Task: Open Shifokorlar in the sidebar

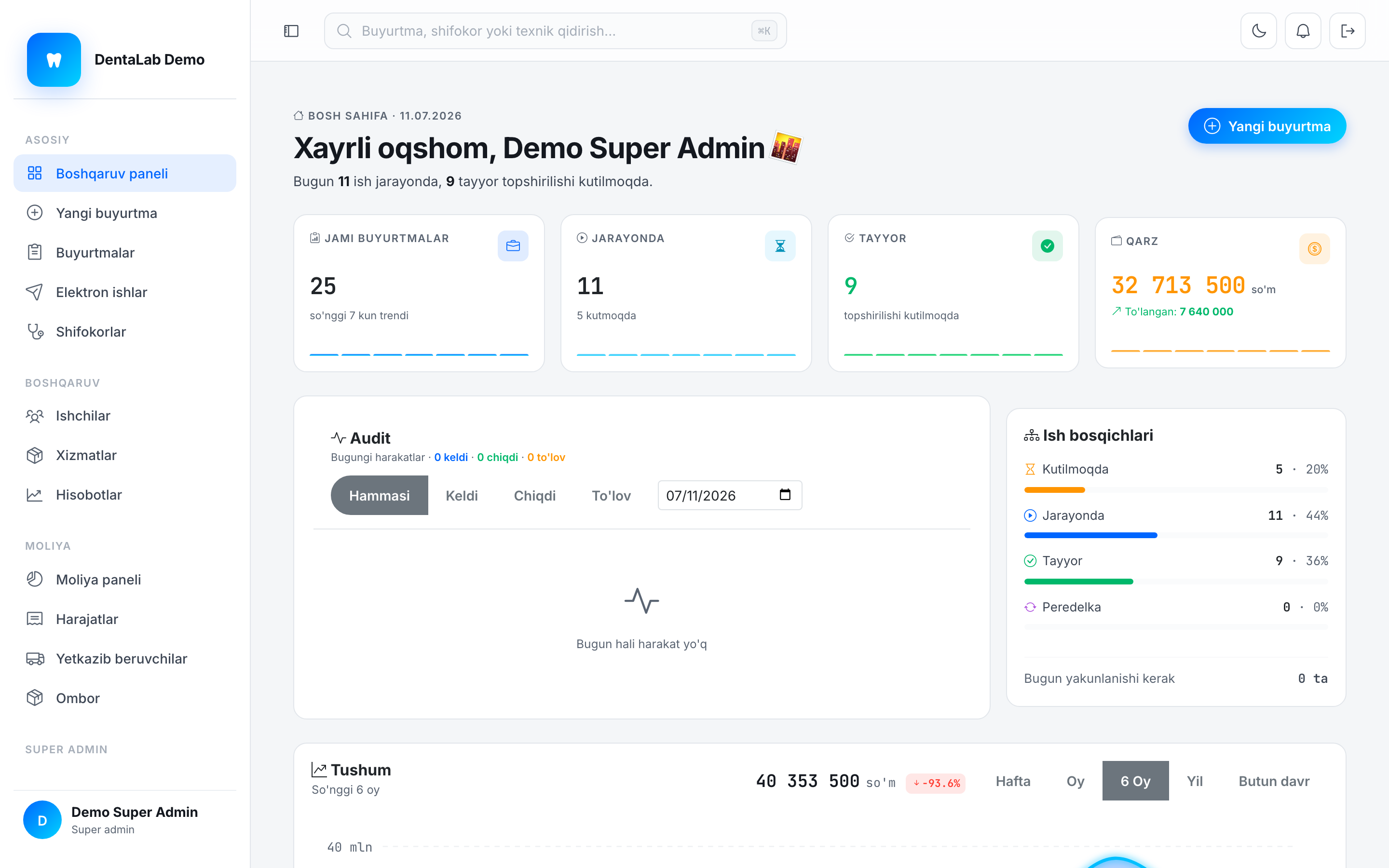Action: point(125,332)
